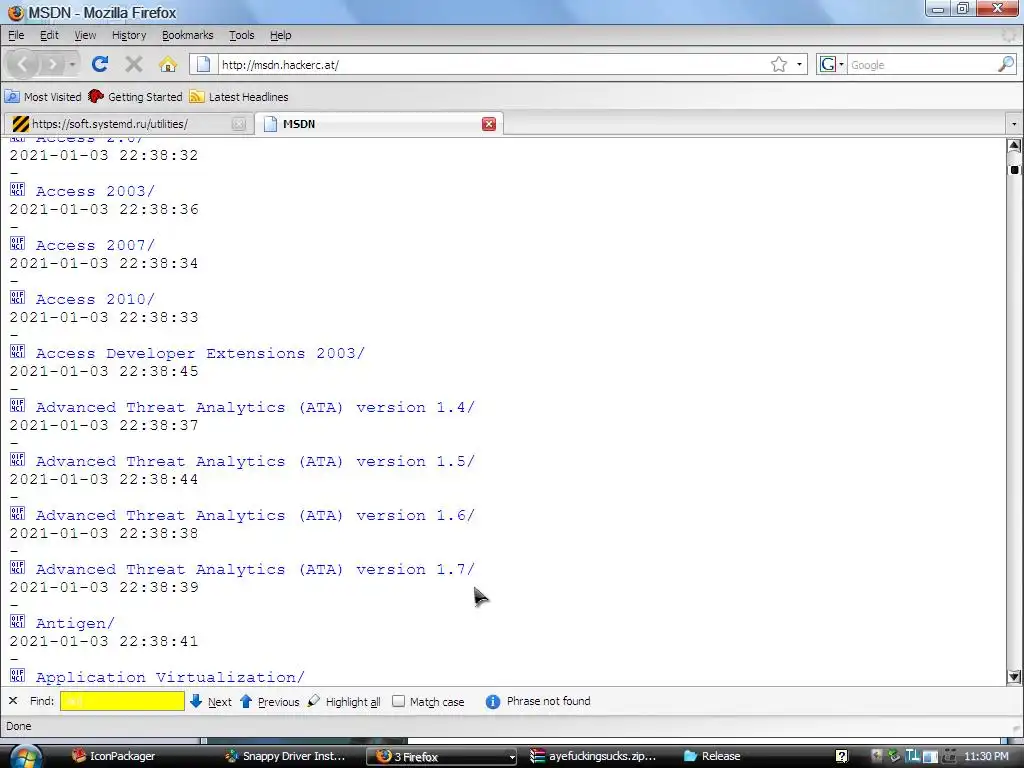Open Advanced Threat Analytics version 1.6/ link
The width and height of the screenshot is (1024, 768).
(255, 515)
